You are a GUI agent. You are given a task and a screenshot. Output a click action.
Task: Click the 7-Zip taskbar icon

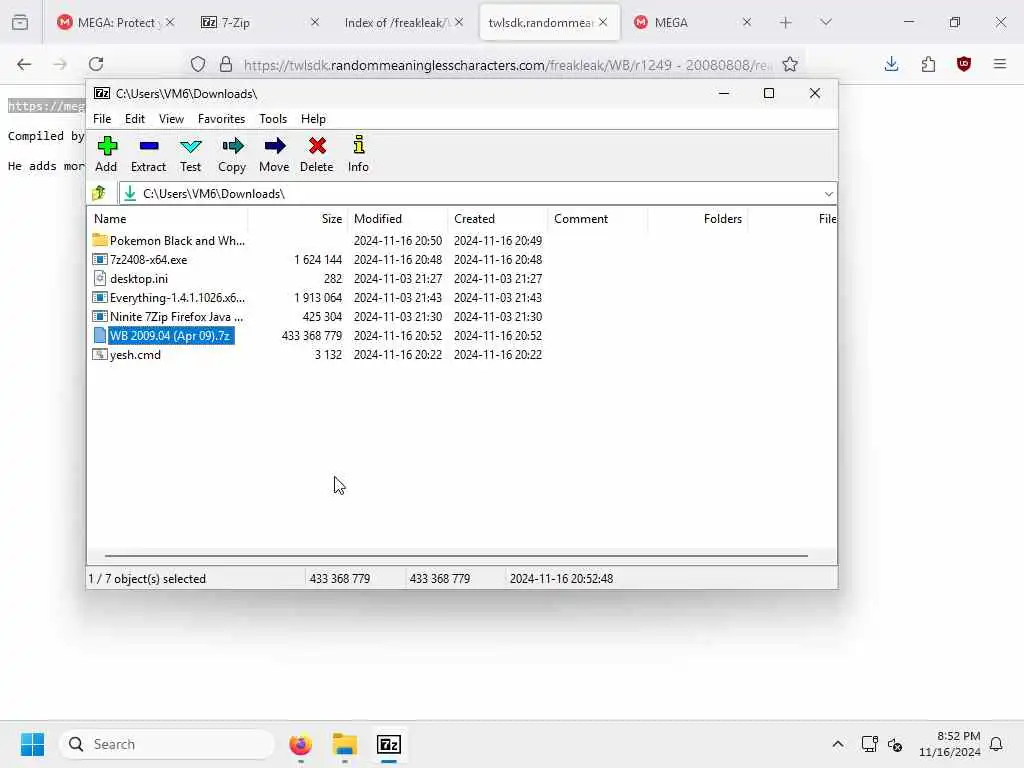[389, 744]
